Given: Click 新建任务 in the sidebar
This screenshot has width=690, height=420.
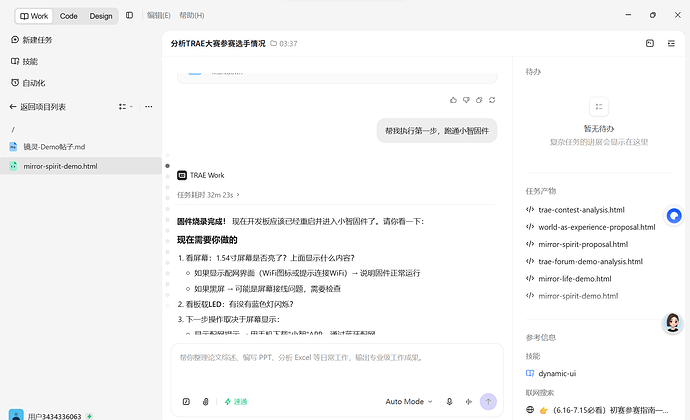Looking at the screenshot, I should (x=31, y=40).
